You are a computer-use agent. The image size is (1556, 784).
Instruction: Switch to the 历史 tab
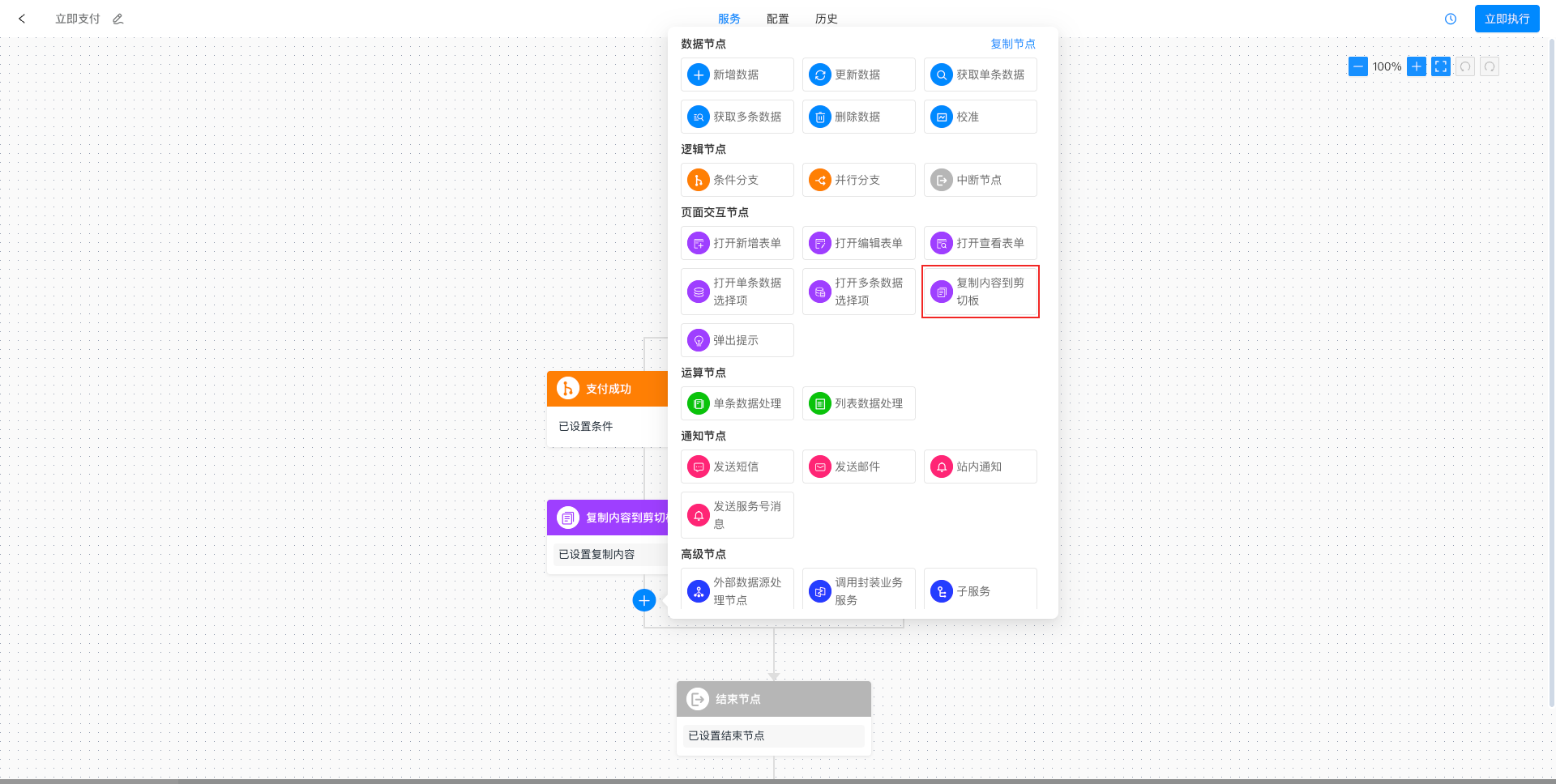827,19
